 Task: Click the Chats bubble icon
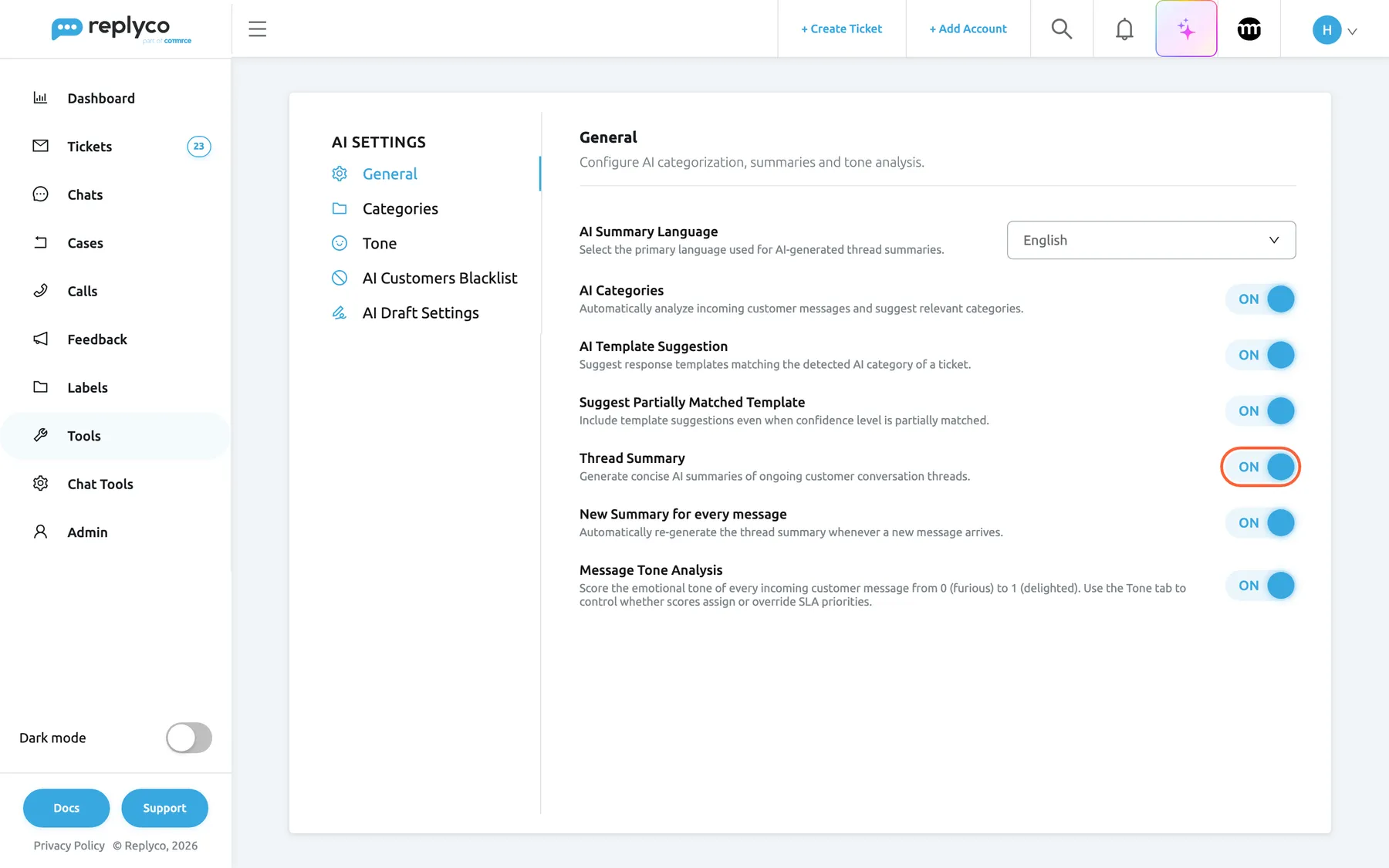(40, 194)
